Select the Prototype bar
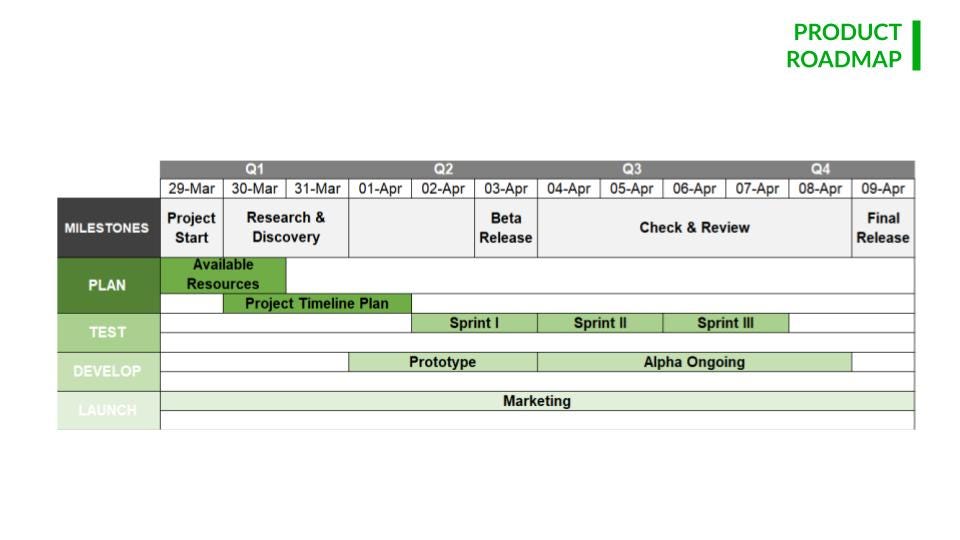The height and width of the screenshot is (540, 960). (443, 362)
